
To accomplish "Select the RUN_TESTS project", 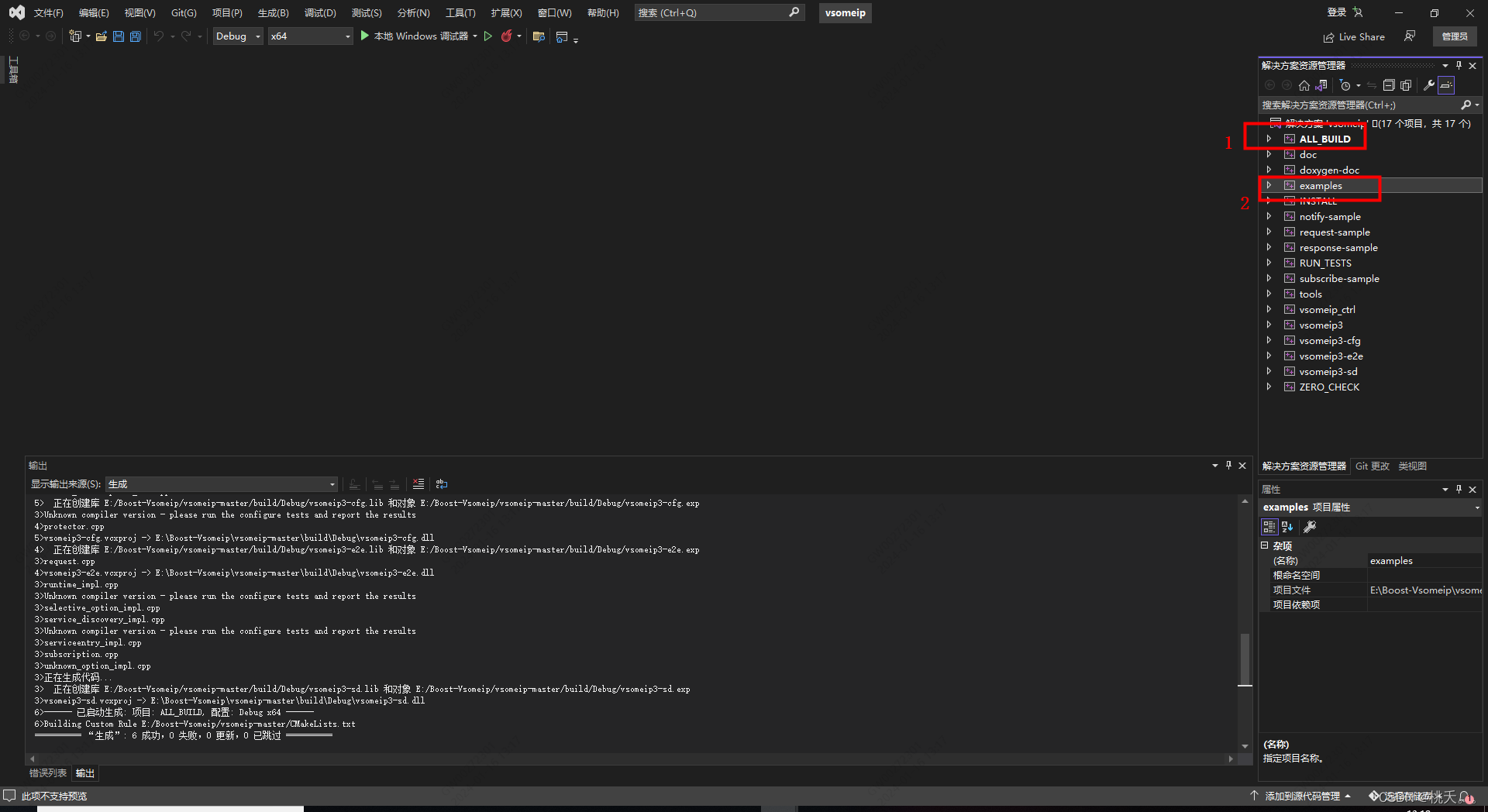I will click(1325, 263).
